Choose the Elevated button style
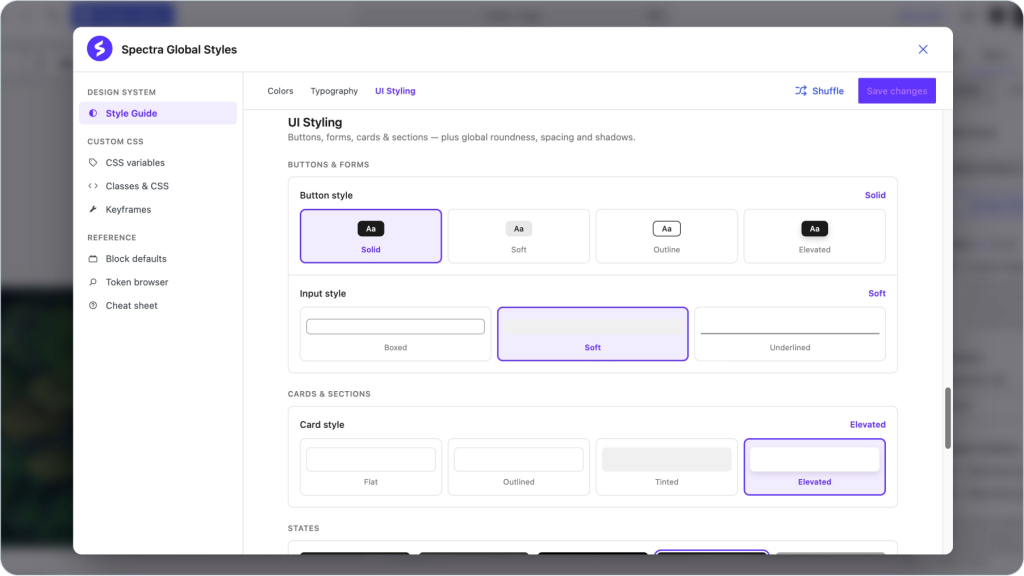1024x576 pixels. [x=814, y=236]
